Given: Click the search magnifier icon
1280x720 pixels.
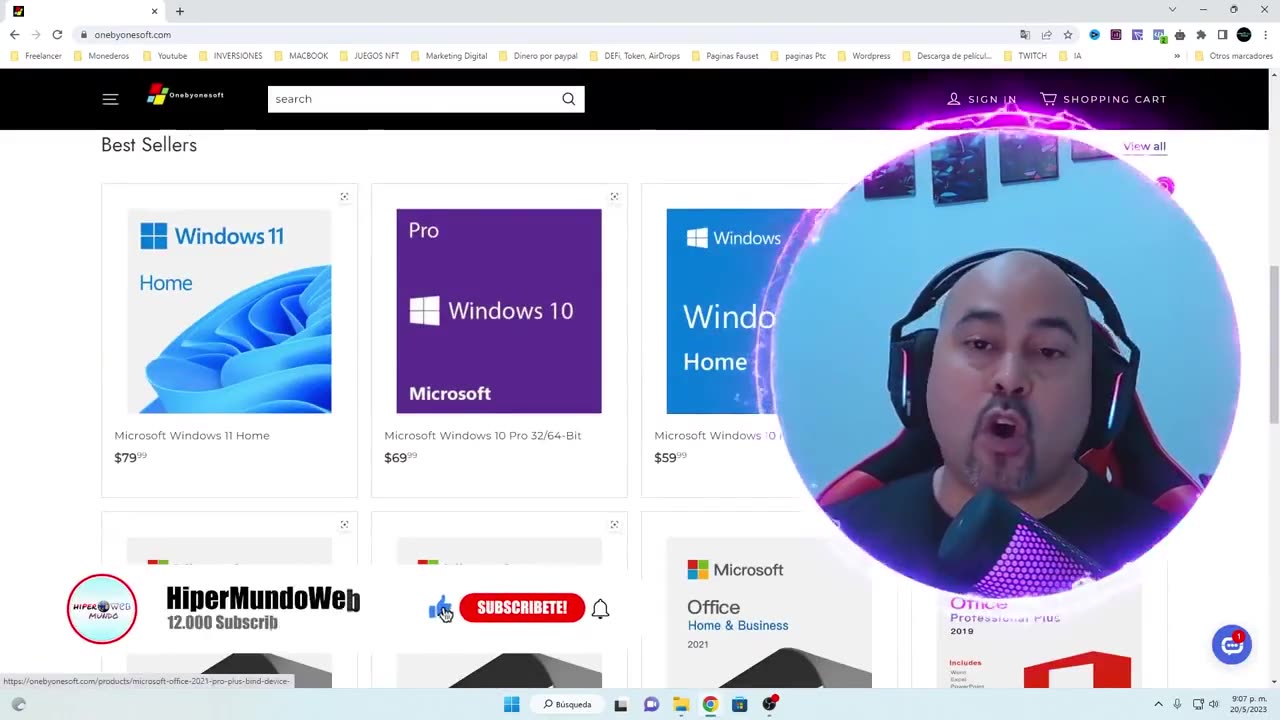Looking at the screenshot, I should [568, 99].
